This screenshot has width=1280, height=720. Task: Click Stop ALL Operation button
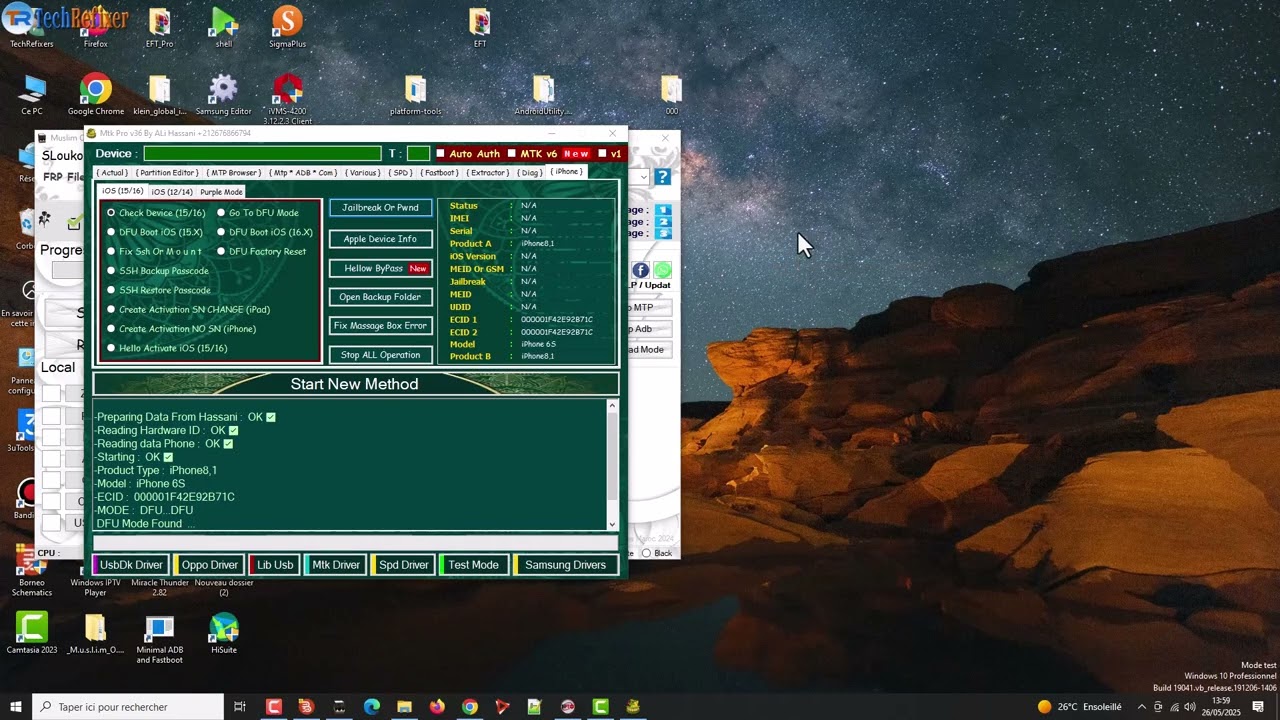pyautogui.click(x=381, y=355)
